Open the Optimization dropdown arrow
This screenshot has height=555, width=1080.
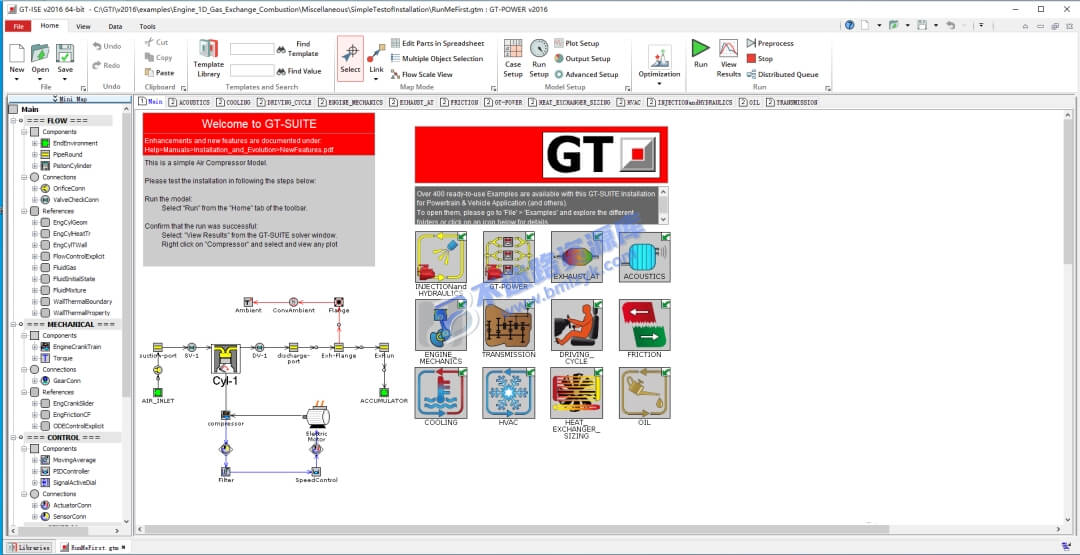[x=659, y=83]
